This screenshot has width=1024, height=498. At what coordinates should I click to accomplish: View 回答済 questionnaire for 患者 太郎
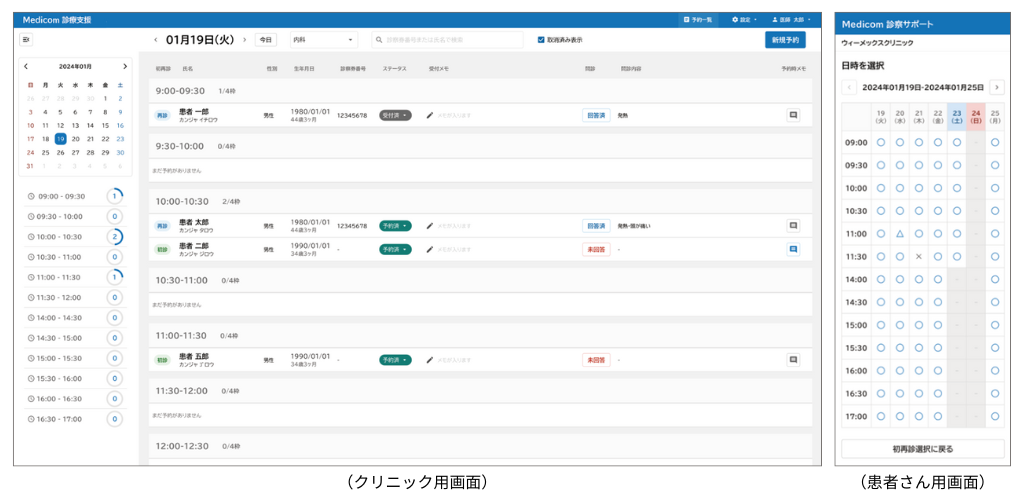pos(596,226)
